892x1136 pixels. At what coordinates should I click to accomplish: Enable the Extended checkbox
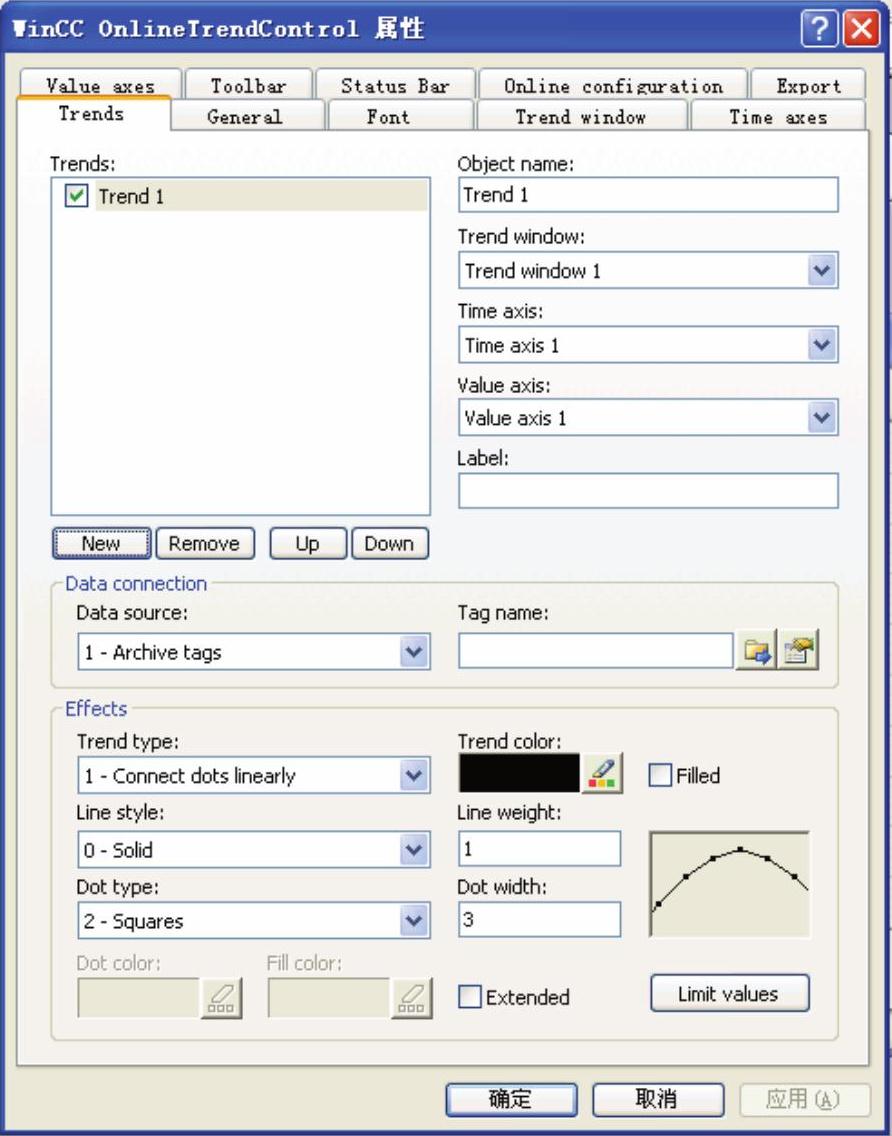470,997
